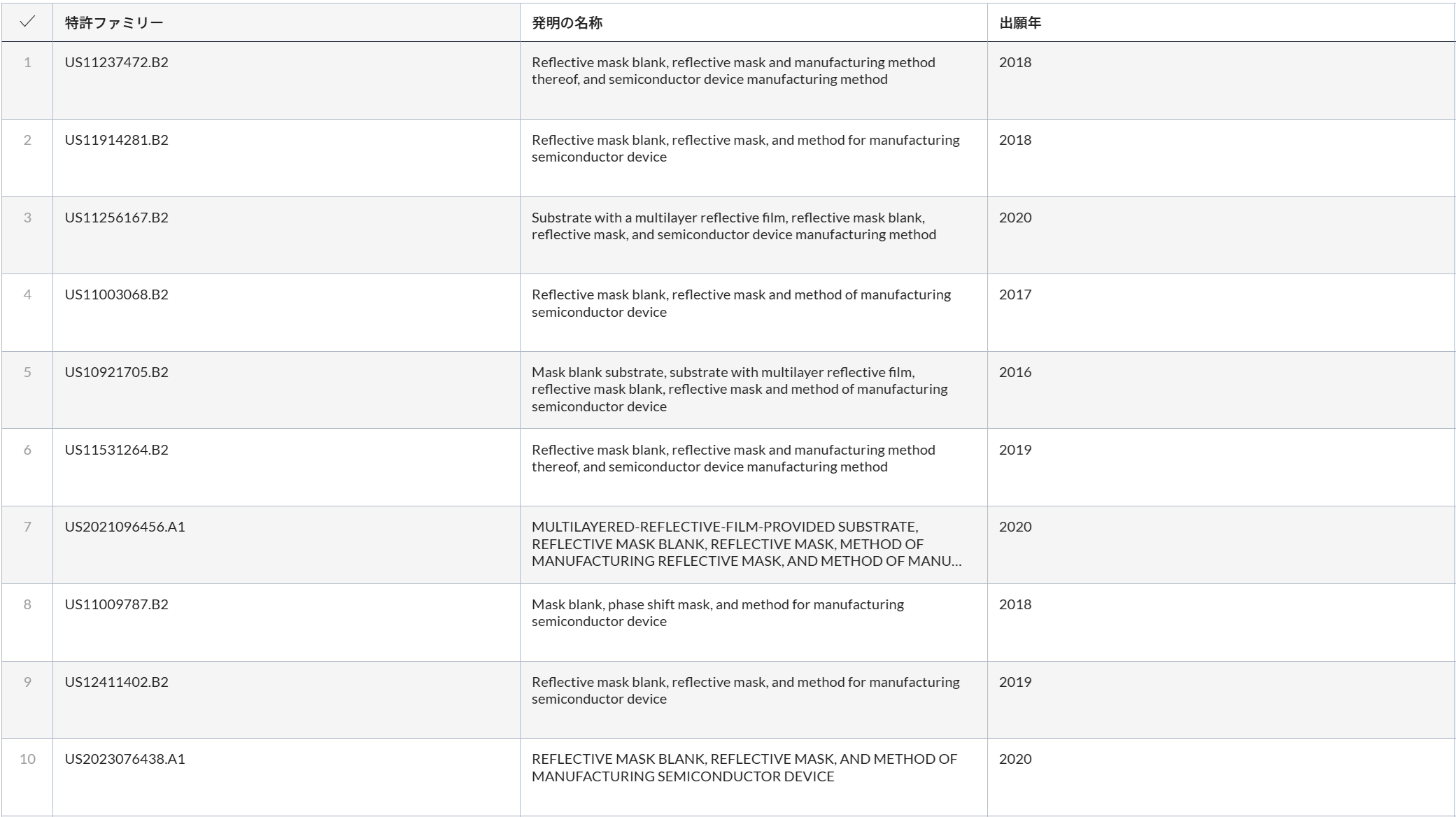This screenshot has height=817, width=1456.
Task: Open patent US2021096456.A1
Action: (x=125, y=527)
